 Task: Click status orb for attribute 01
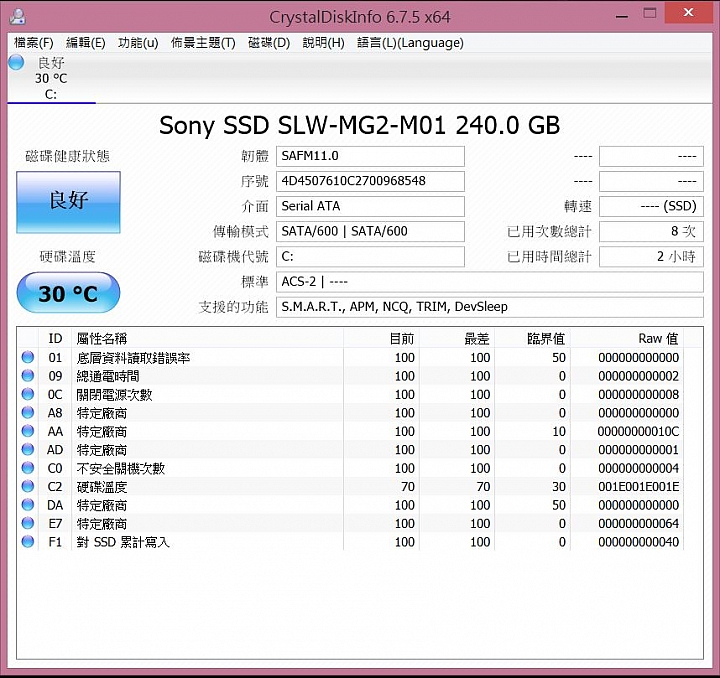(28, 357)
